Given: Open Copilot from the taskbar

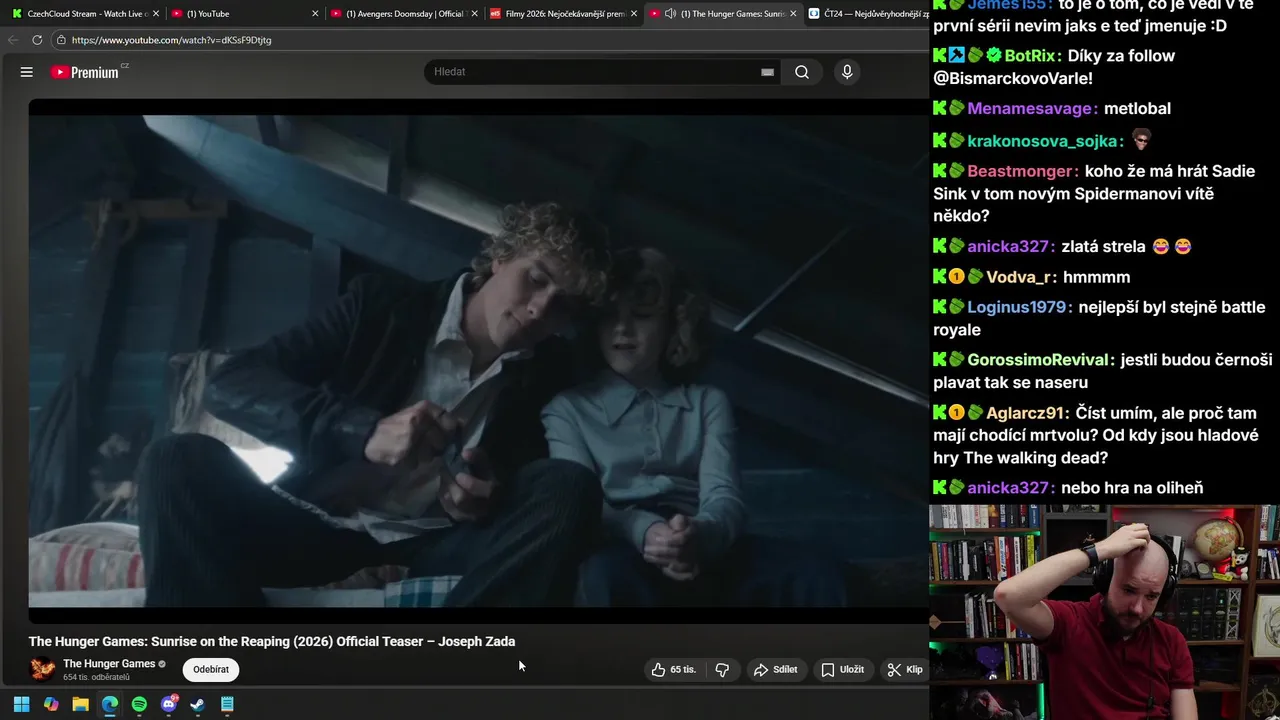Looking at the screenshot, I should (x=51, y=704).
